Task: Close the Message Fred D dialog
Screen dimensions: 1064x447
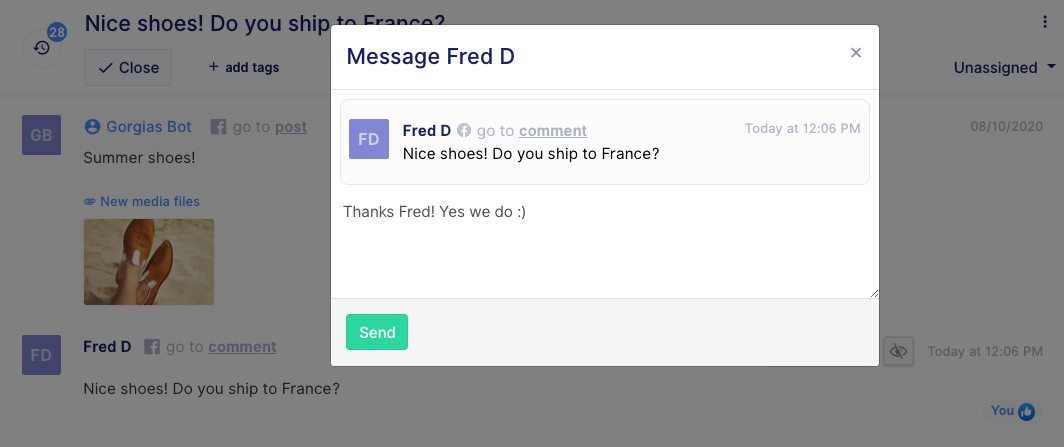Action: coord(856,53)
